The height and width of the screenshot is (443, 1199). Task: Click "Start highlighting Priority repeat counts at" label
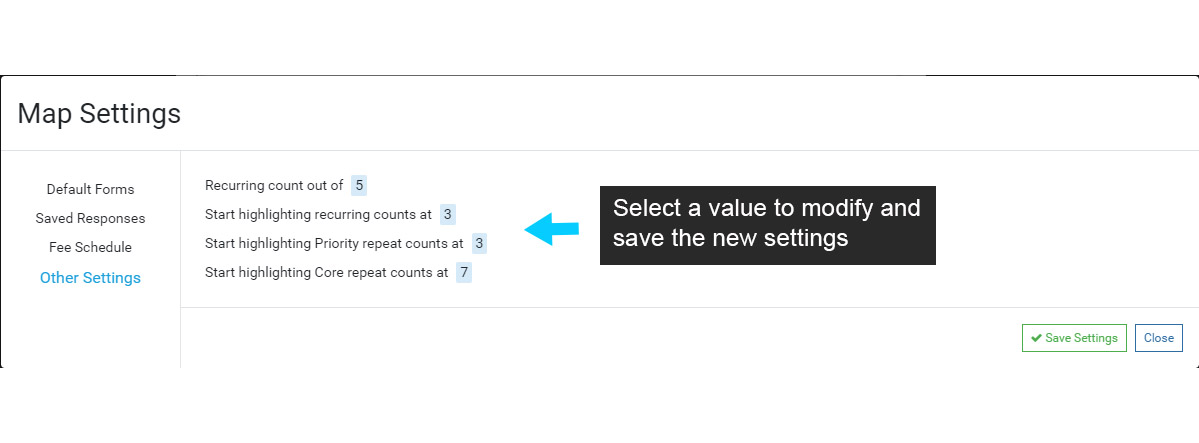pyautogui.click(x=334, y=243)
